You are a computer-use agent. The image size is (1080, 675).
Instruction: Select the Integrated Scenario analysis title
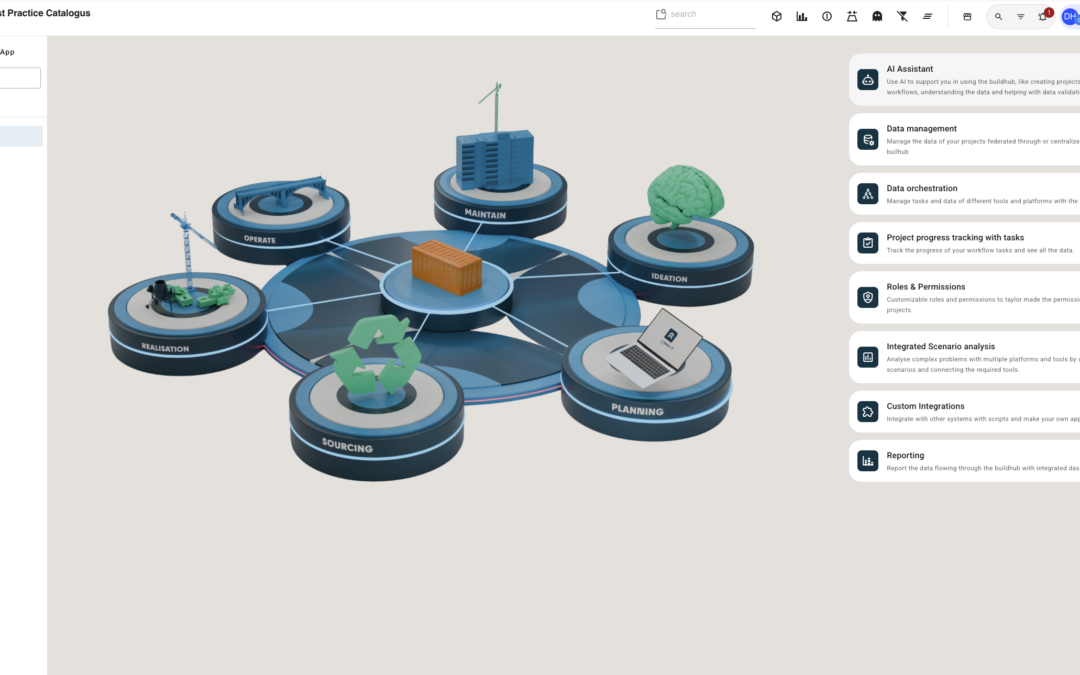click(941, 346)
